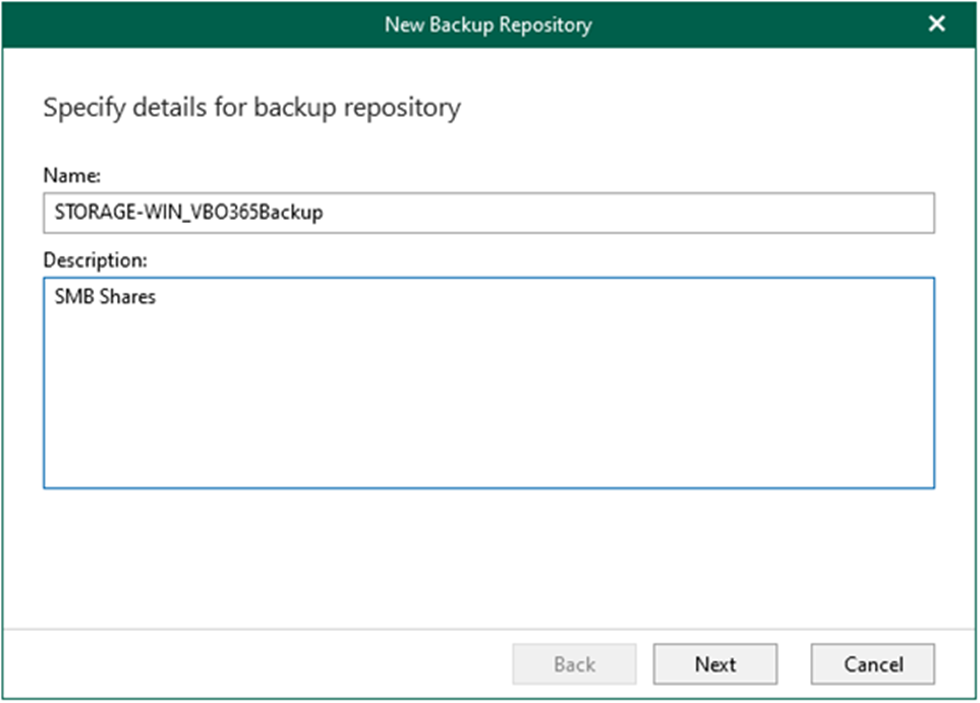Select the 'Specify details for backup repository' heading

[x=251, y=108]
